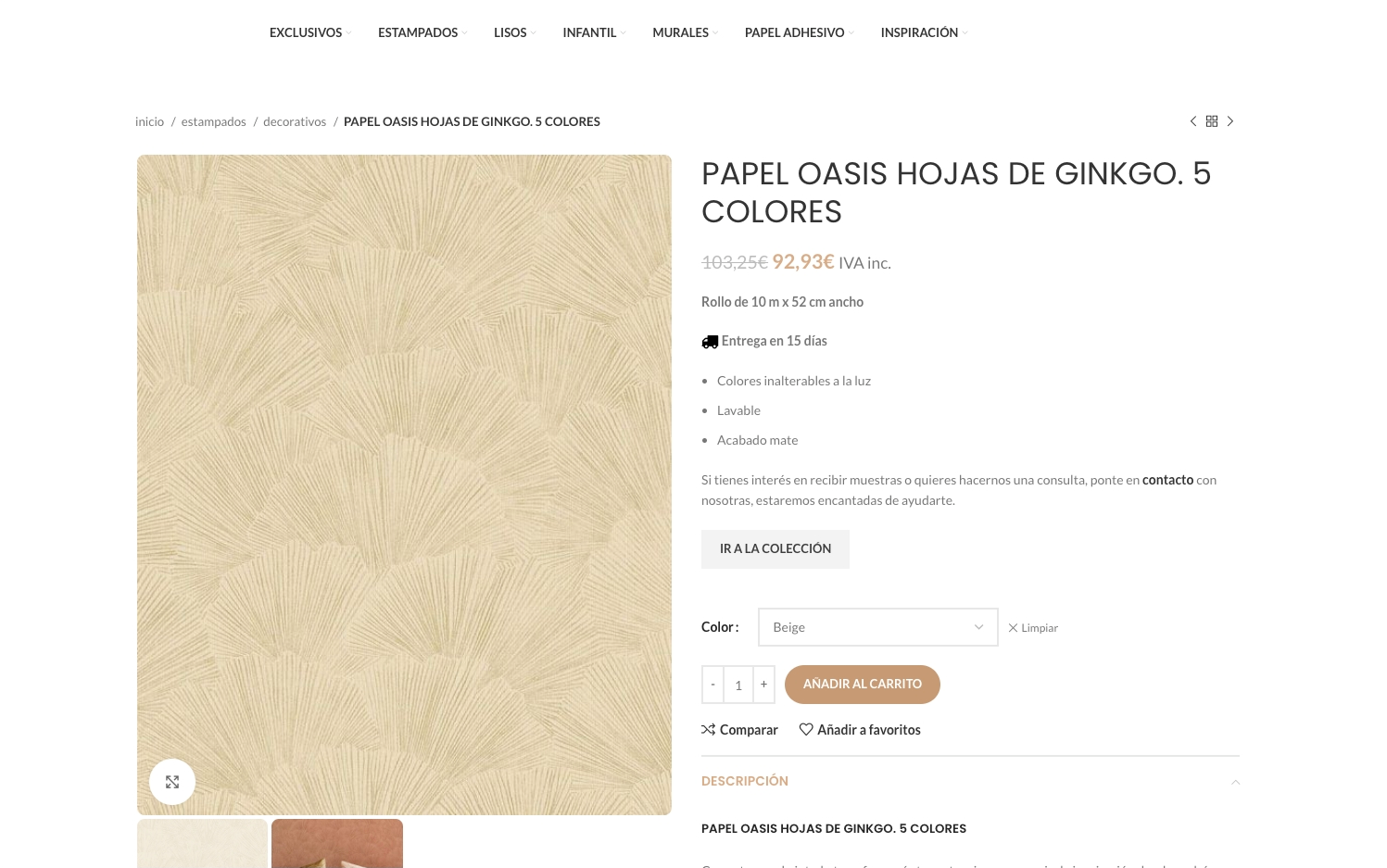
Task: Open the PAPEL ADHESIVO menu
Action: tap(799, 32)
